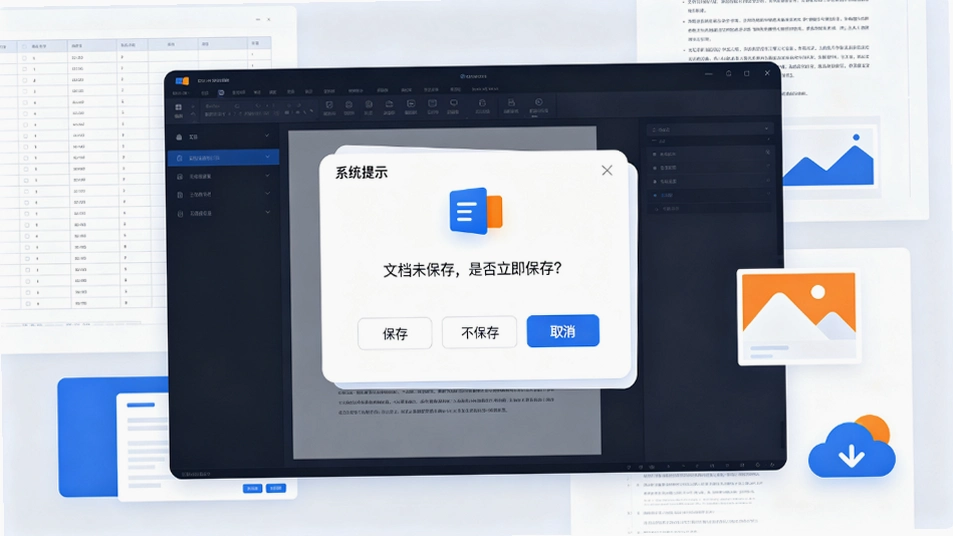Image resolution: width=953 pixels, height=536 pixels.
Task: Open the right panel's top dropdown
Action: point(709,129)
